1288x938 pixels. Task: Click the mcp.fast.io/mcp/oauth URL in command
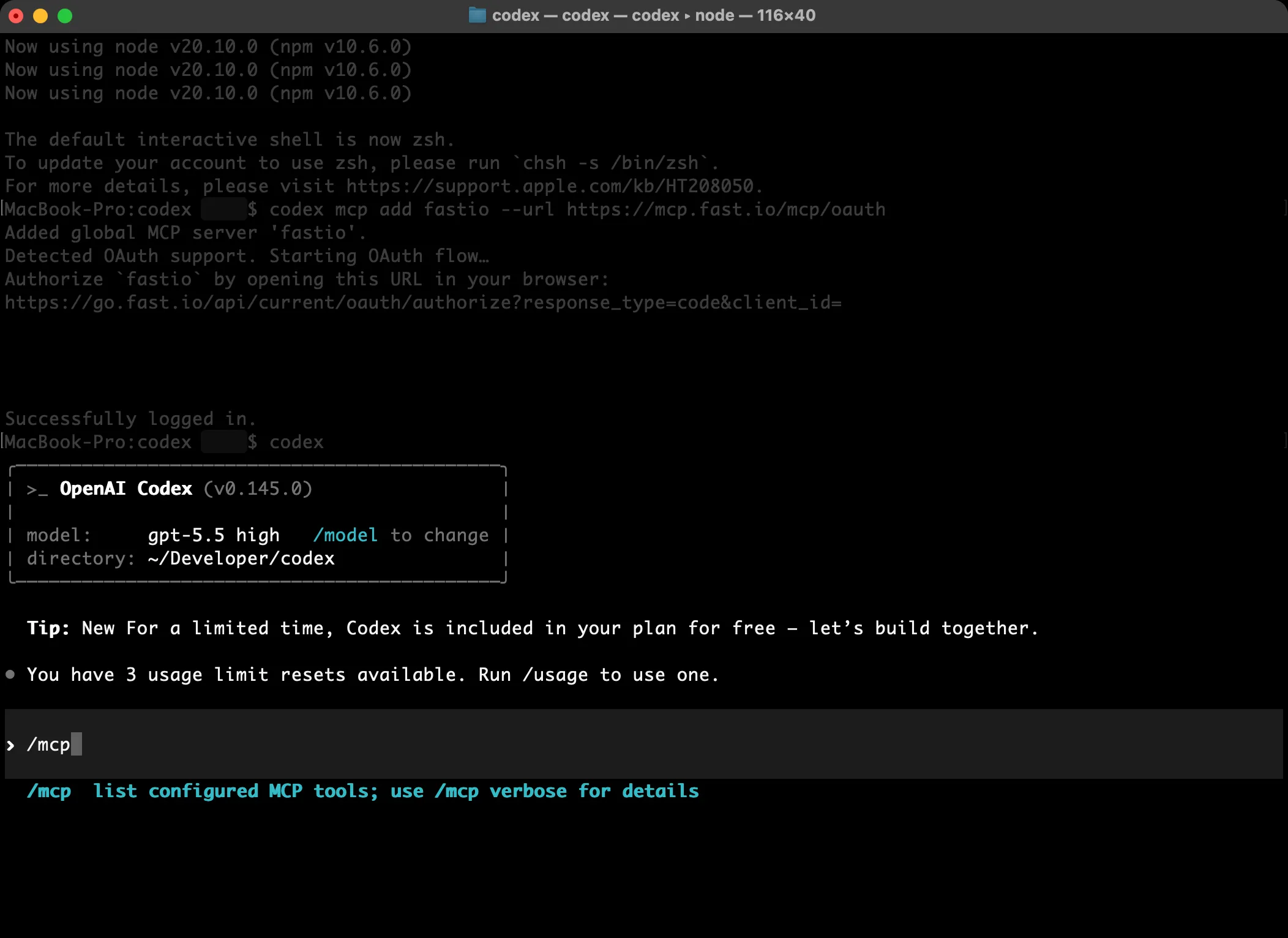[x=726, y=209]
